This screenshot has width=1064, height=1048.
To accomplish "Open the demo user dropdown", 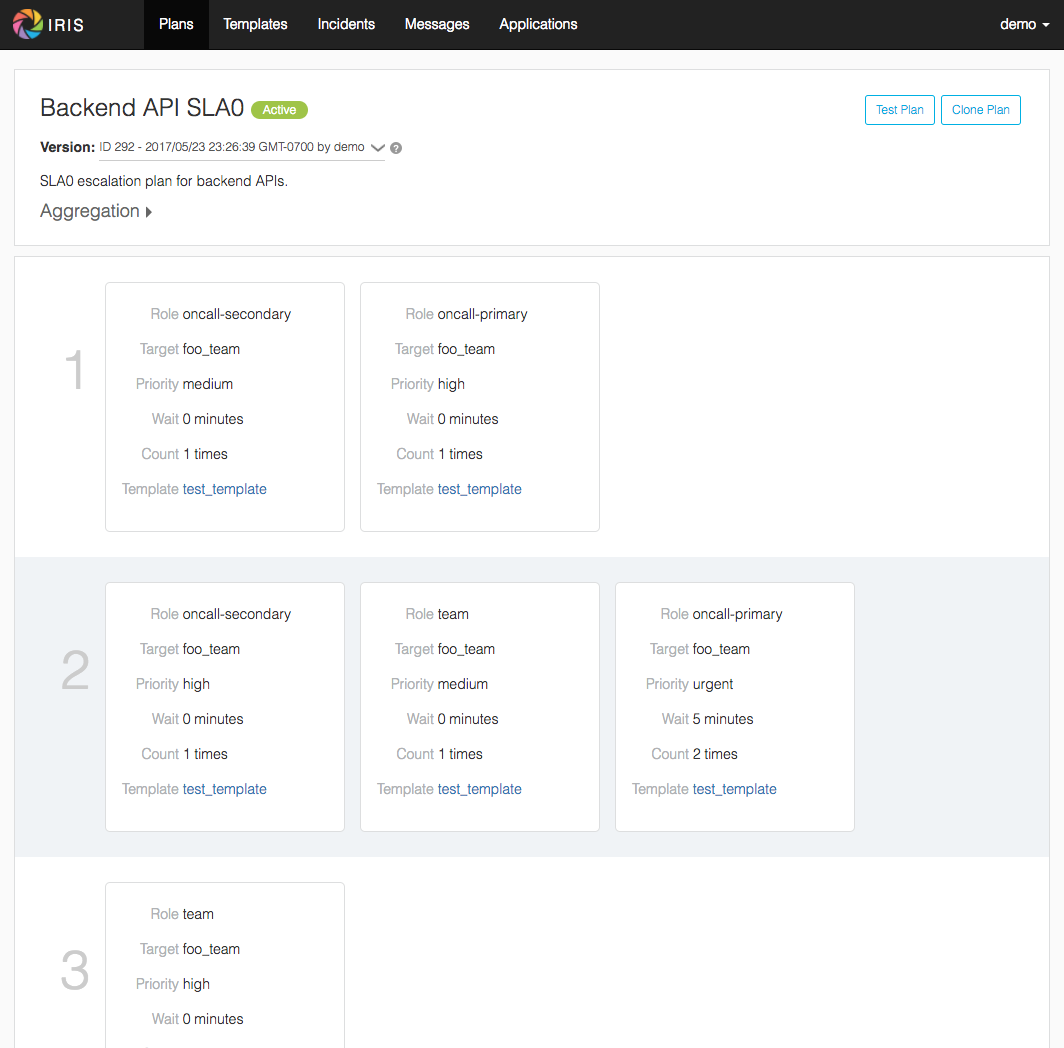I will pos(1025,24).
